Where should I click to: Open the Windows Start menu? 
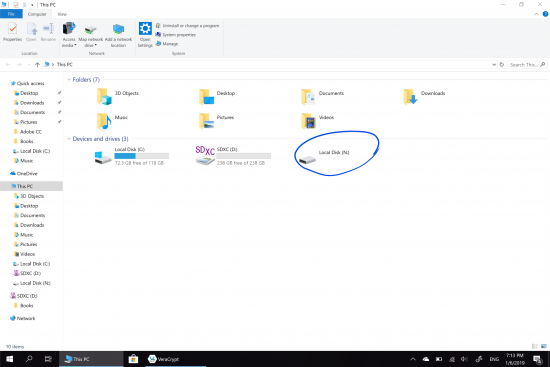coord(9,359)
